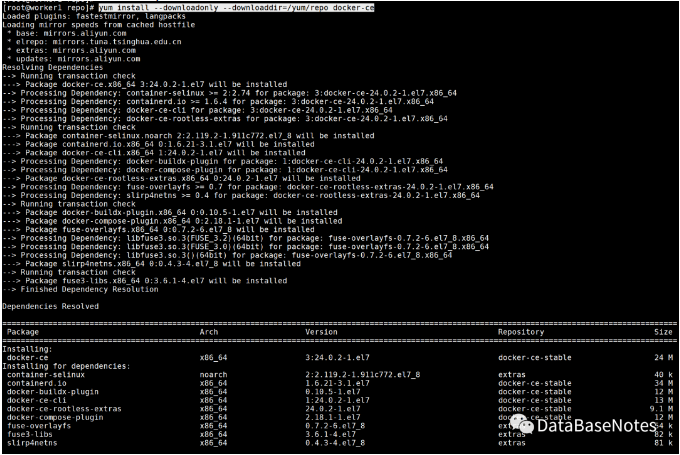680x455 pixels.
Task: Click 'elrepo: mirrors.tuna.tsinghua.edu.cn' line
Action: [x=94, y=42]
